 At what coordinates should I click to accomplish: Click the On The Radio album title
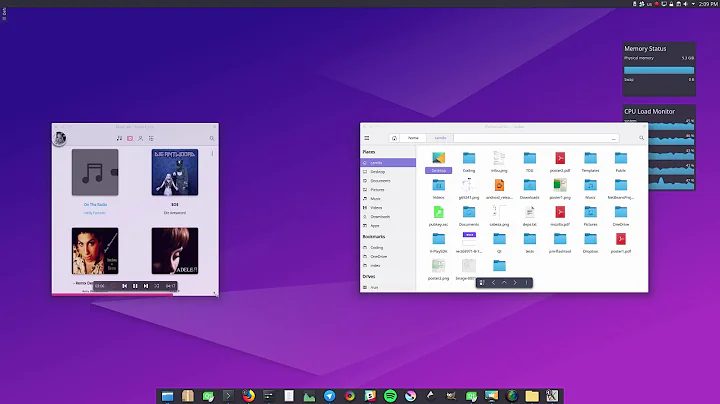95,204
